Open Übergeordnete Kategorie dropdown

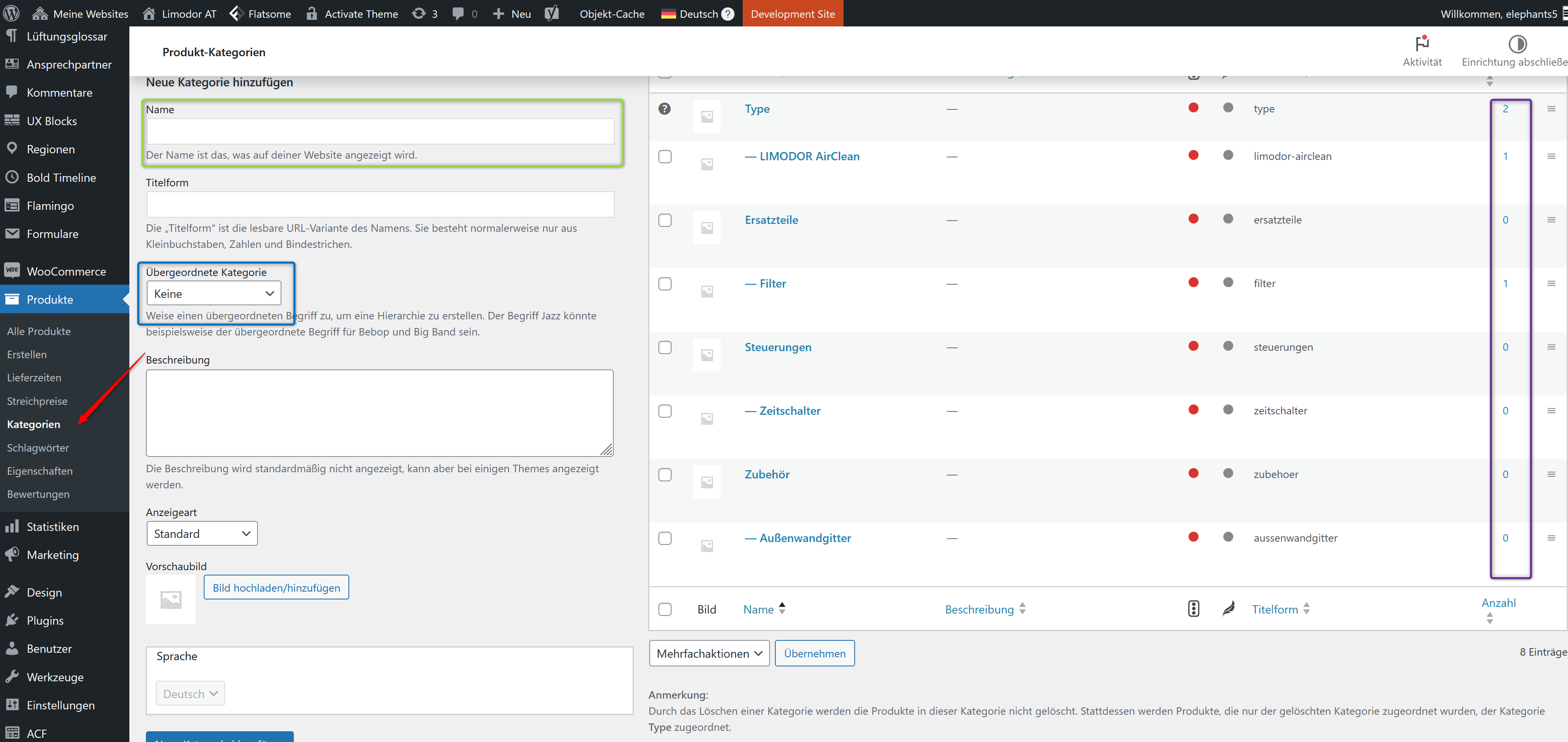click(214, 293)
